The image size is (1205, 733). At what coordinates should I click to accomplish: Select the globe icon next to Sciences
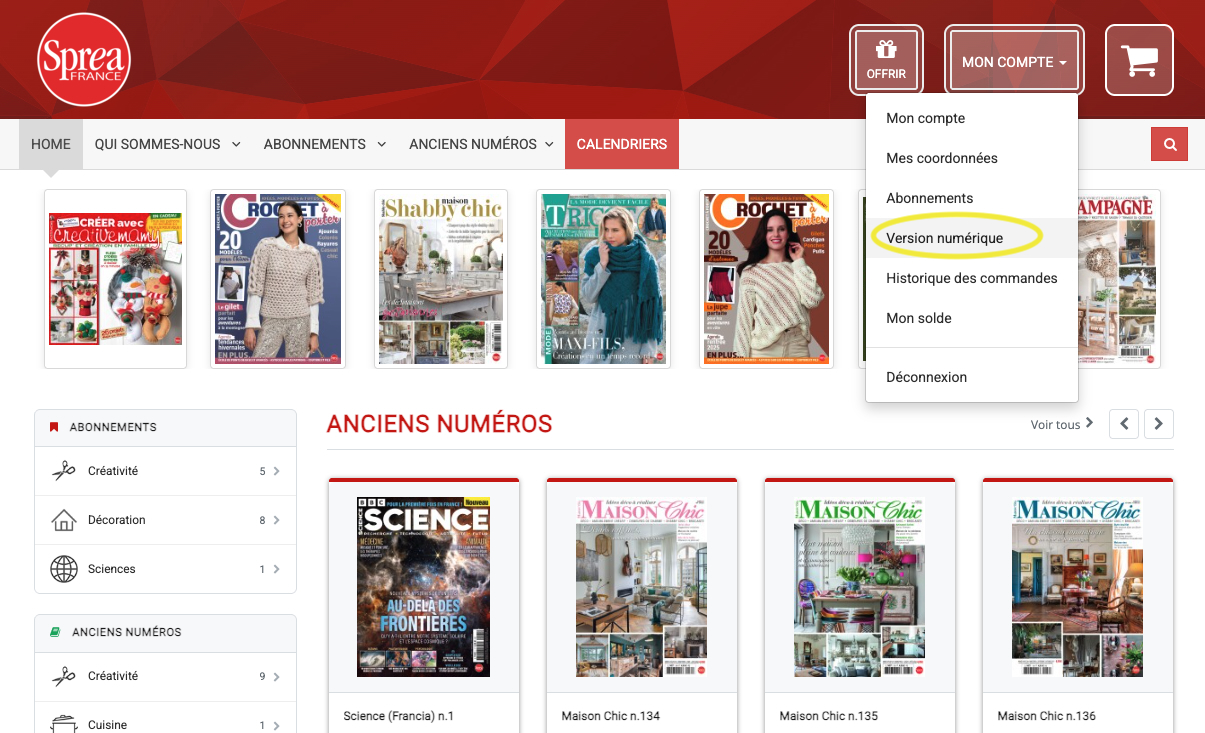(x=64, y=568)
